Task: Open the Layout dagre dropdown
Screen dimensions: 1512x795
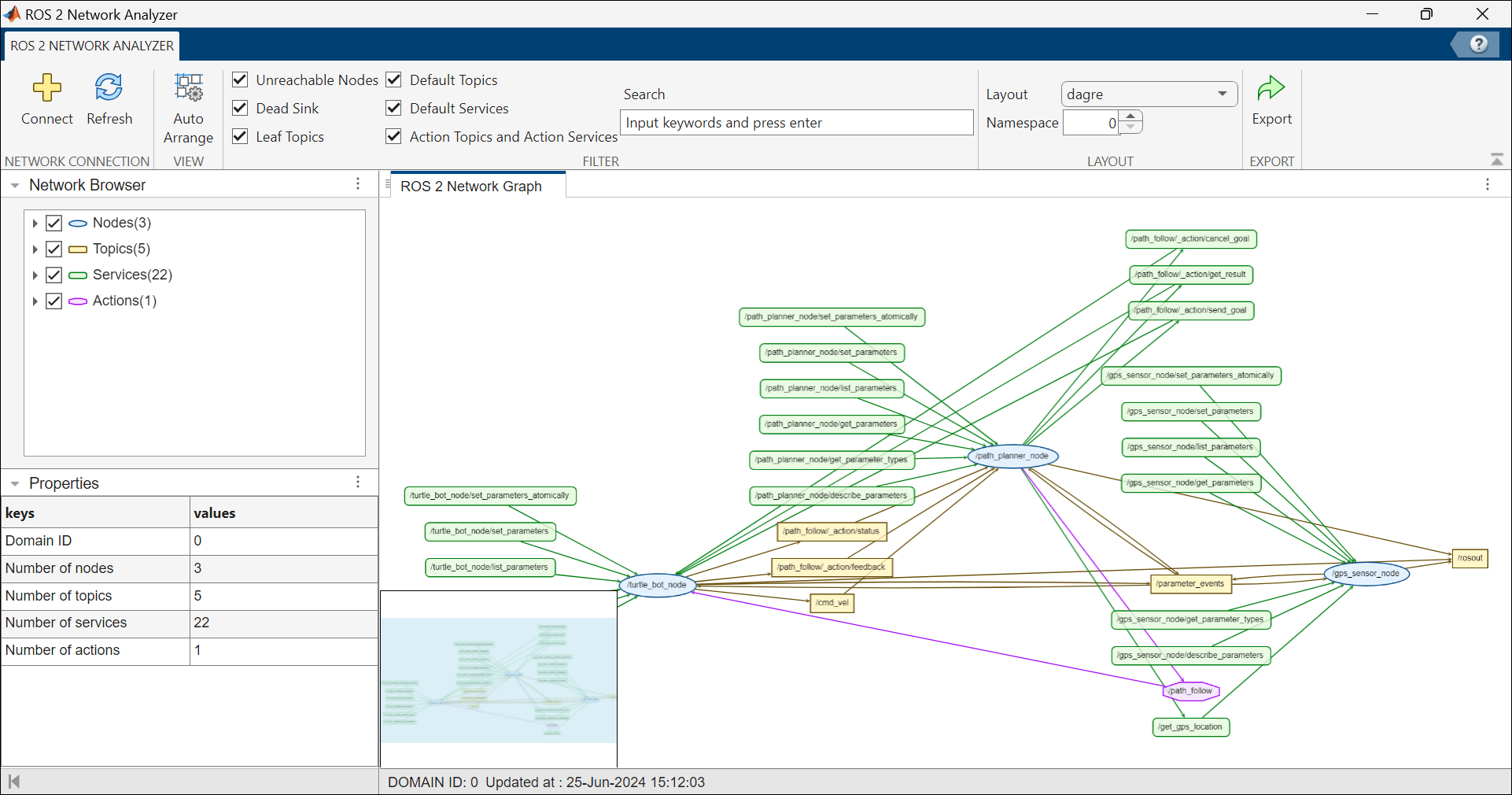Action: click(x=1149, y=94)
